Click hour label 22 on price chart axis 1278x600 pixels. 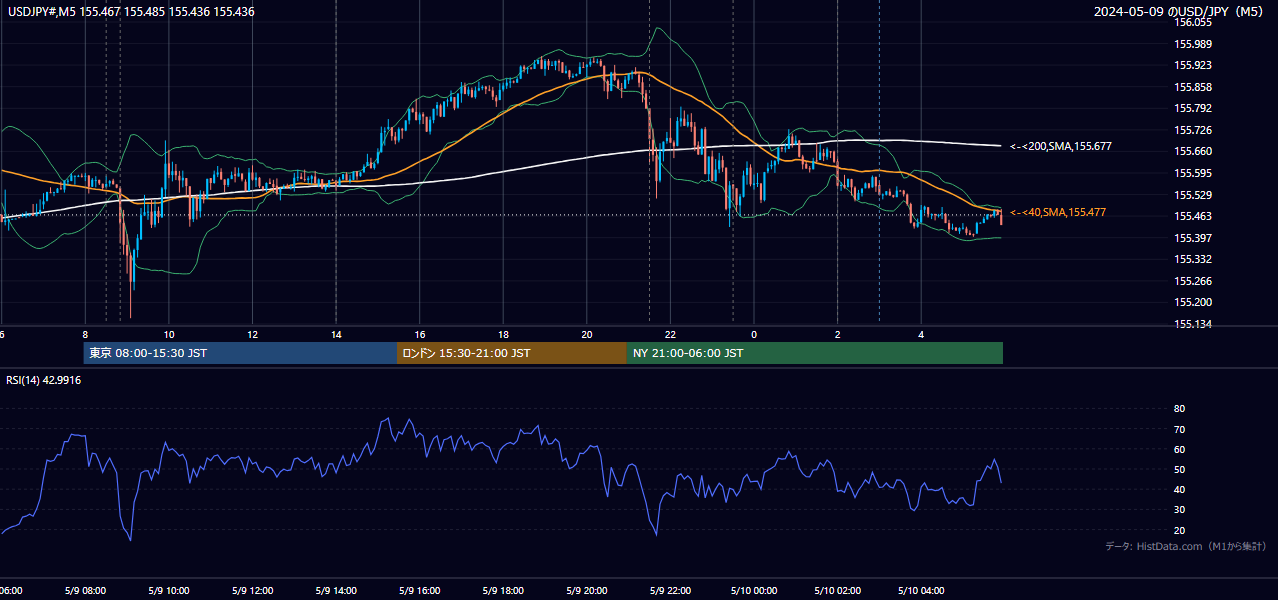(x=670, y=334)
